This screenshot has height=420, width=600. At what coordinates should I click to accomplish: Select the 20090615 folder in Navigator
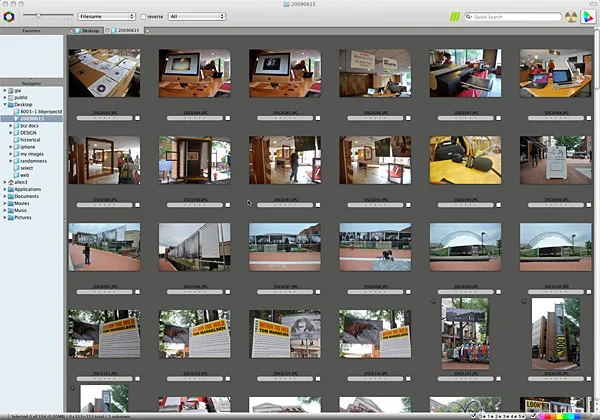click(31, 119)
